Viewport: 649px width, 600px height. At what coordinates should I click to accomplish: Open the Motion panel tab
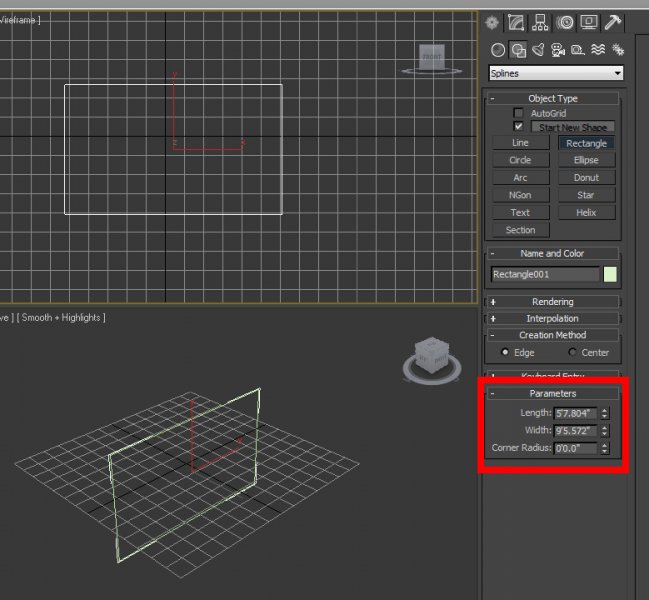coord(565,22)
